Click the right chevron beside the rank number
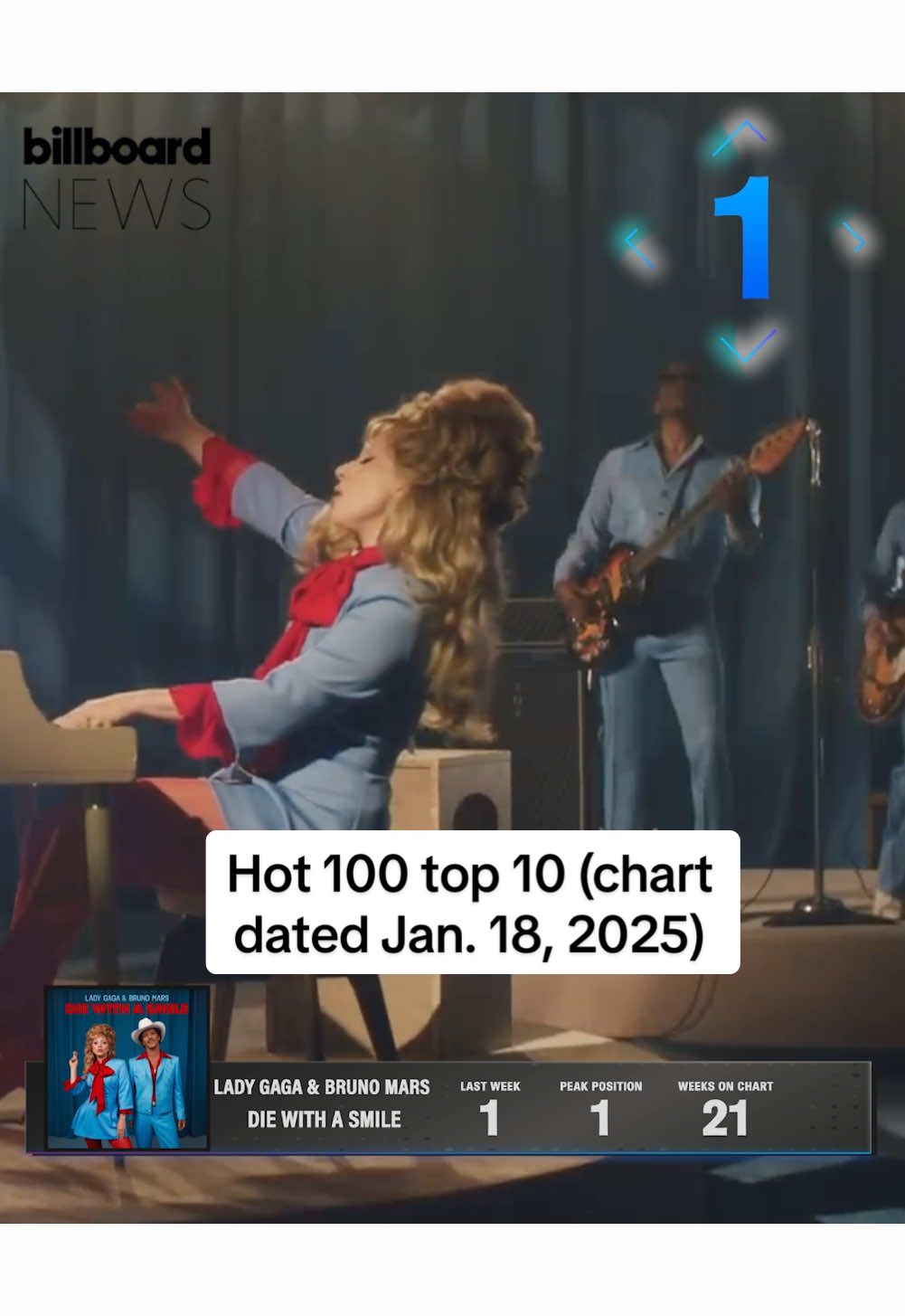Image resolution: width=905 pixels, height=1316 pixels. tap(853, 238)
